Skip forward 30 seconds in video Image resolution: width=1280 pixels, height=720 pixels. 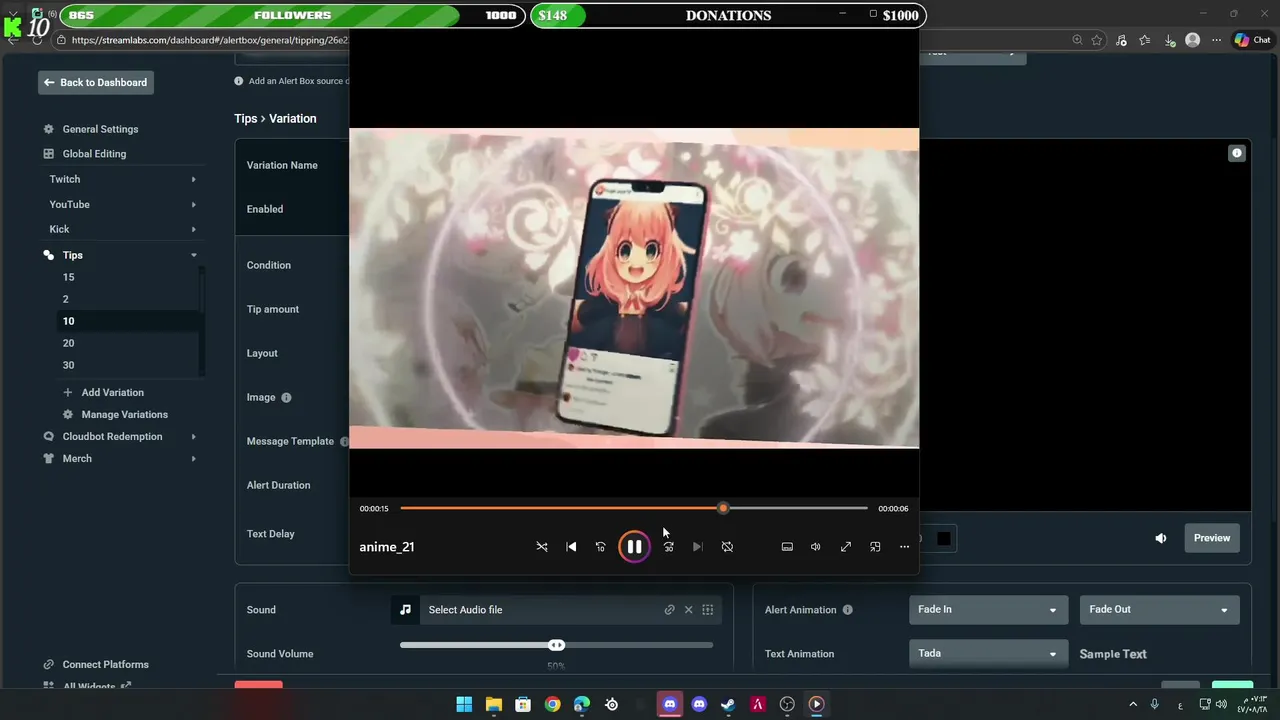coord(668,547)
